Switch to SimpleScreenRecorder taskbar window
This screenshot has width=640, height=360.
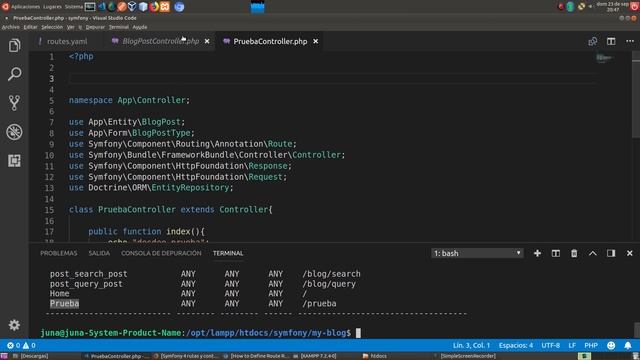[x=467, y=356]
